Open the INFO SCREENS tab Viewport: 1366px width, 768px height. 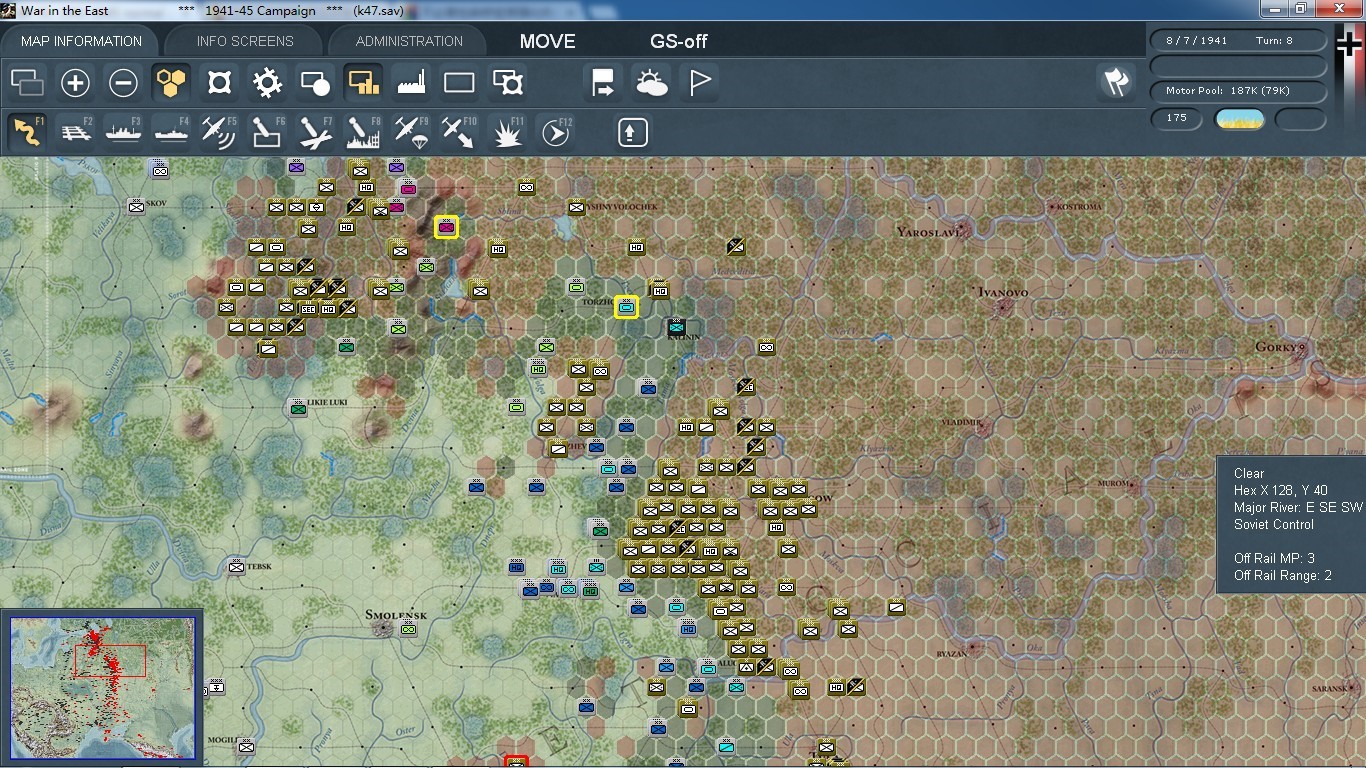[x=245, y=41]
